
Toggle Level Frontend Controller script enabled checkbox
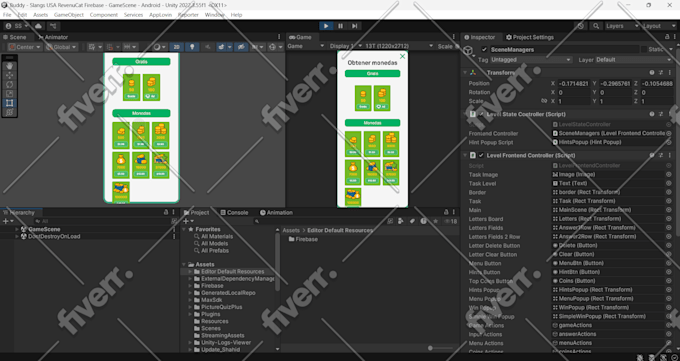(481, 155)
